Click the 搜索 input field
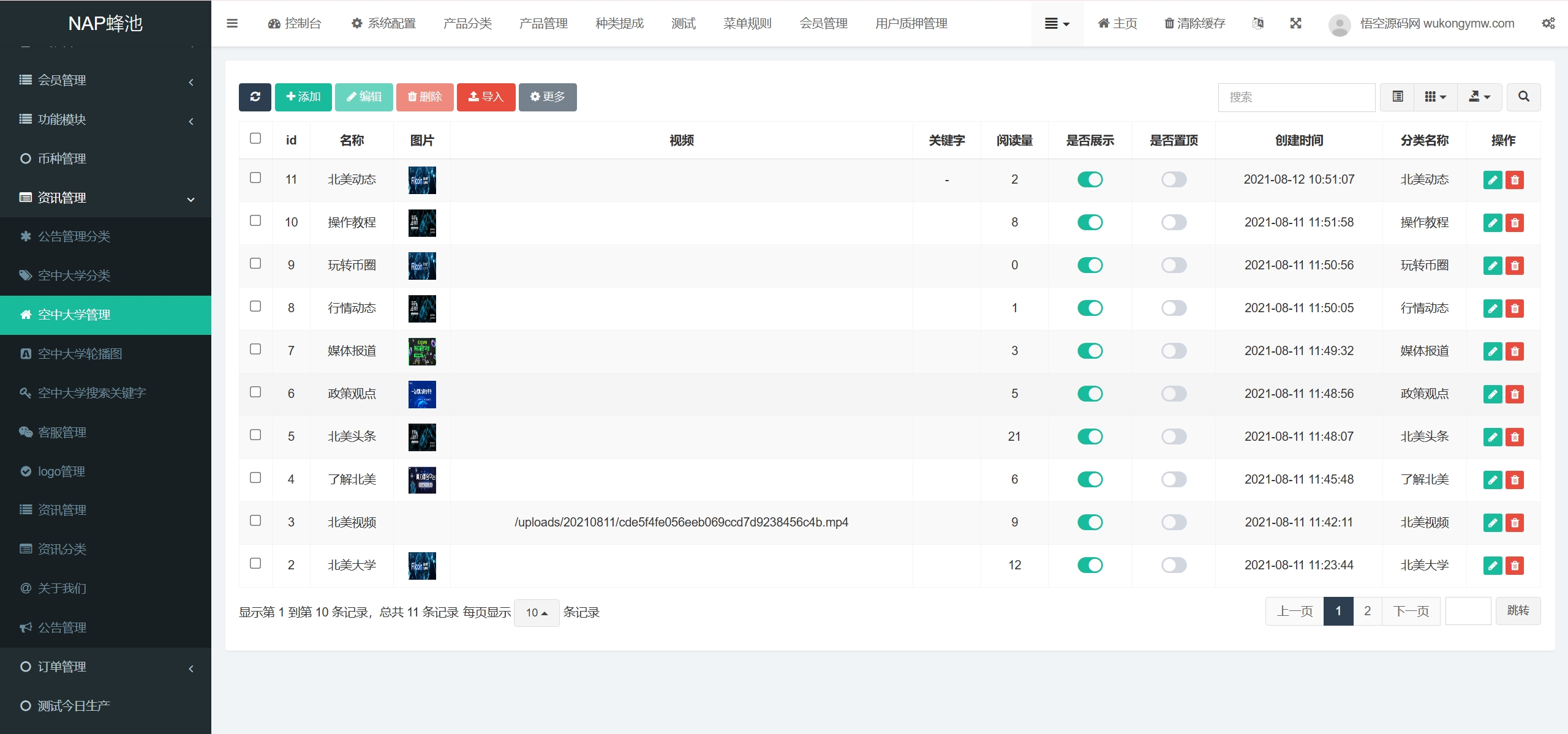1568x734 pixels. 1296,97
